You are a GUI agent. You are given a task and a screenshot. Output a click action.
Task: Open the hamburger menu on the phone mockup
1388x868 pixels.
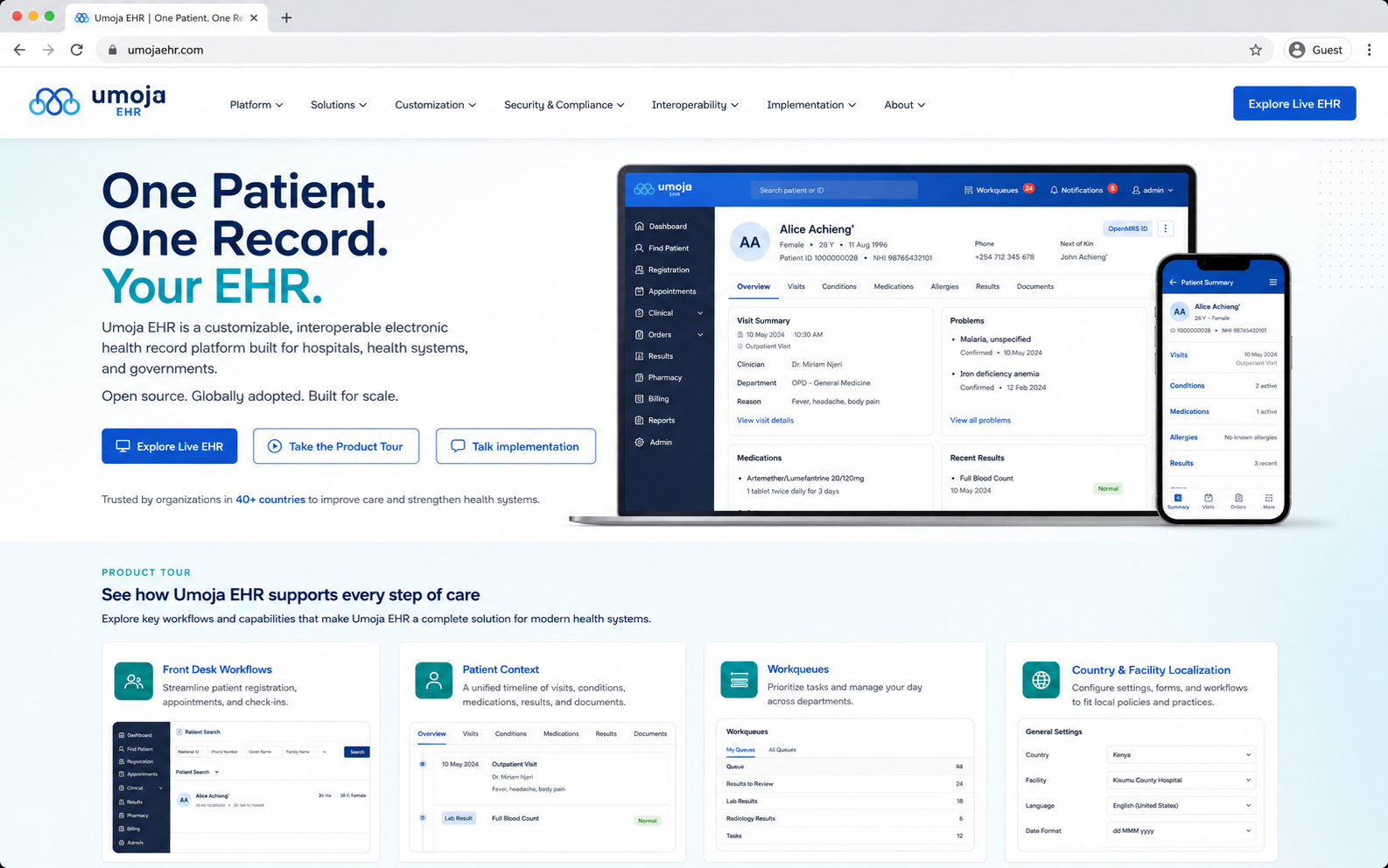[x=1273, y=283]
